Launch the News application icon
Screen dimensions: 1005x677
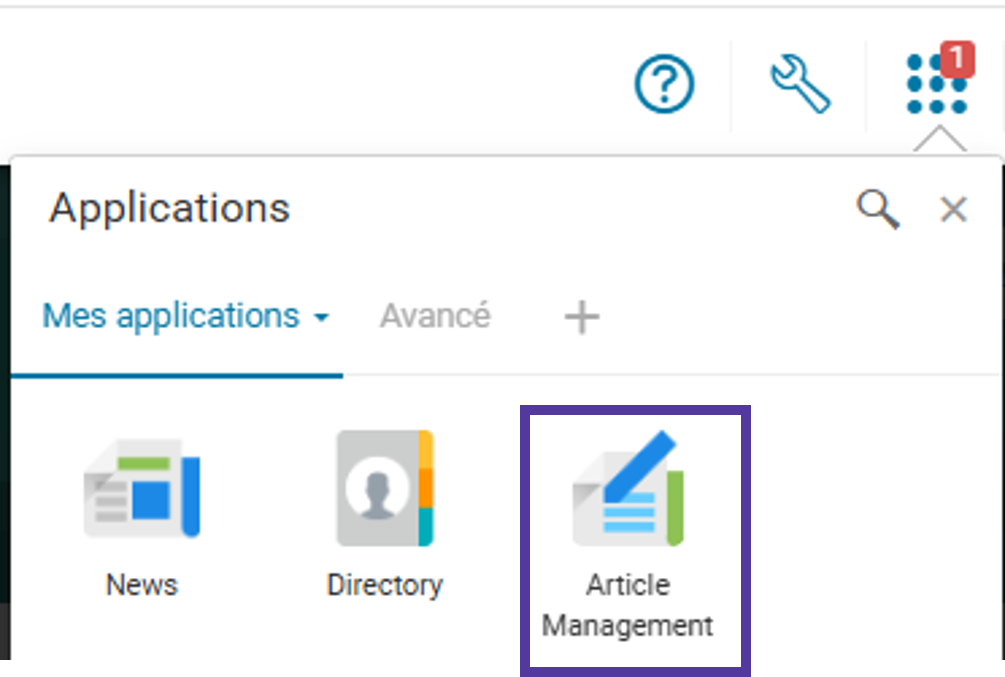[142, 489]
